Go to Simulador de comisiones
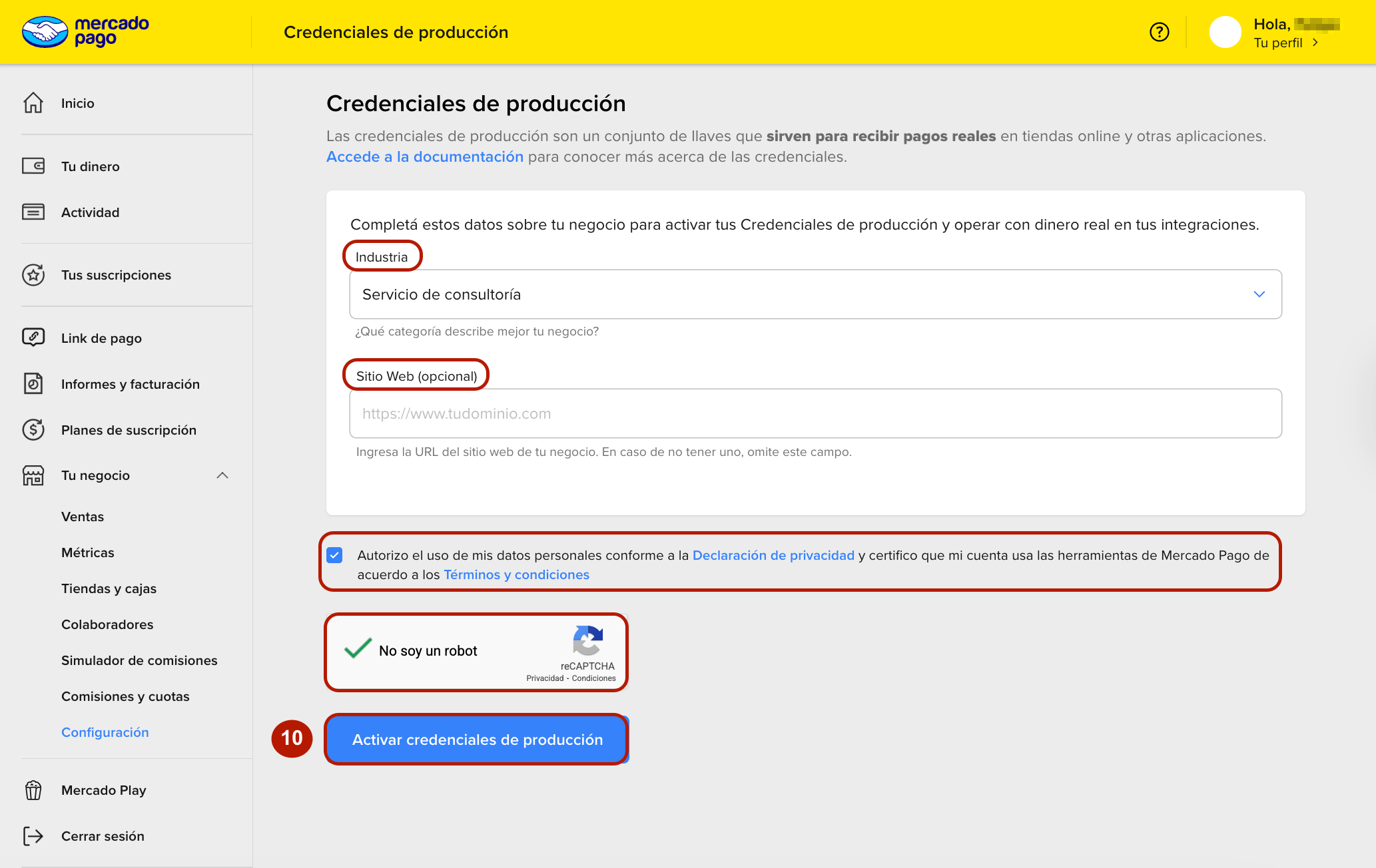 tap(139, 660)
